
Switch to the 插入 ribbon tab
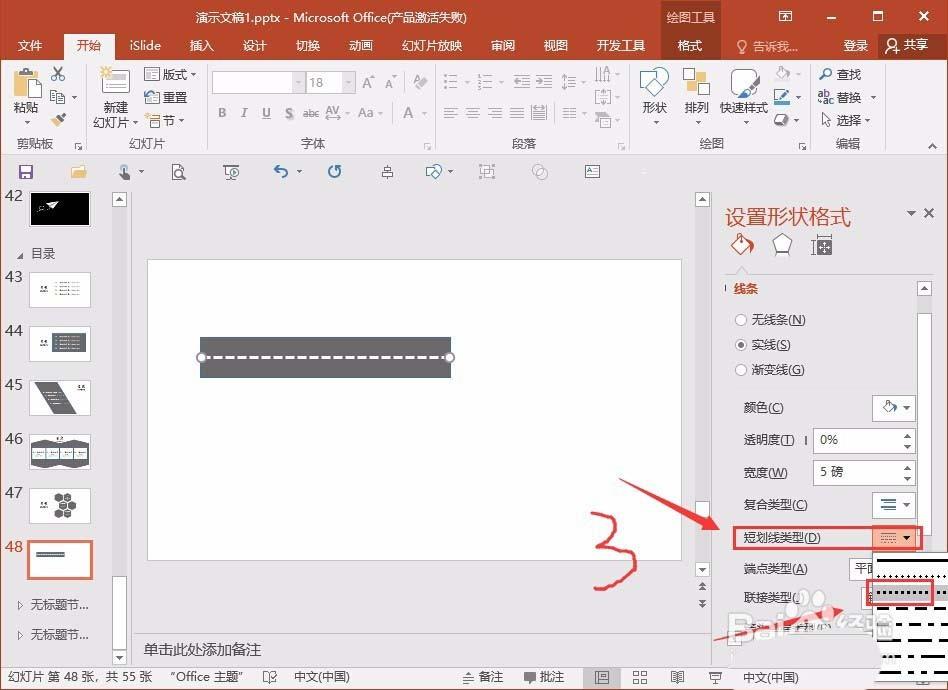coord(200,45)
